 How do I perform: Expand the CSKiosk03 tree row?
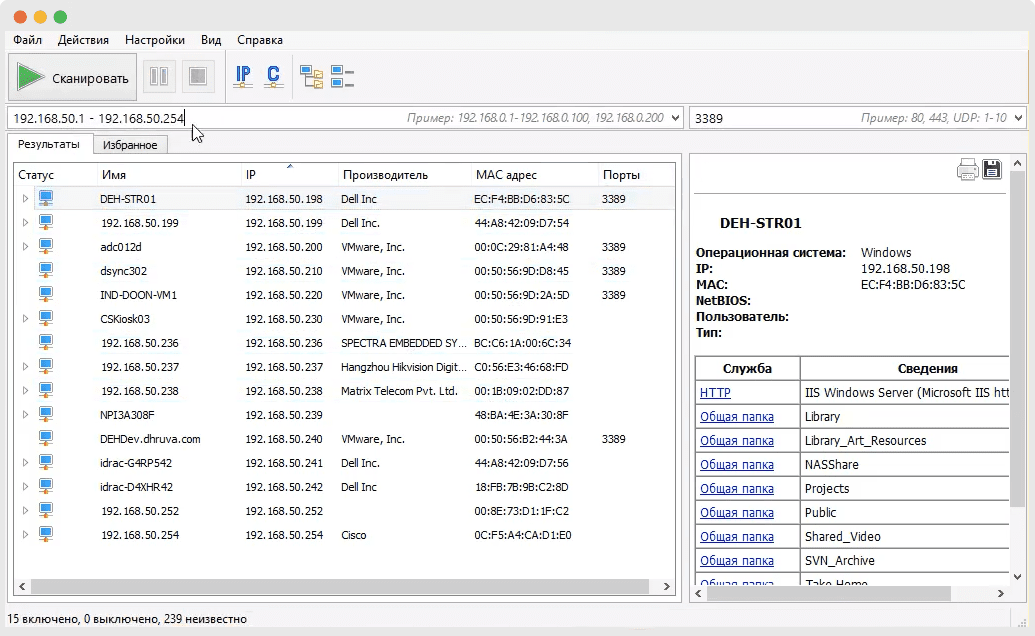coord(25,319)
